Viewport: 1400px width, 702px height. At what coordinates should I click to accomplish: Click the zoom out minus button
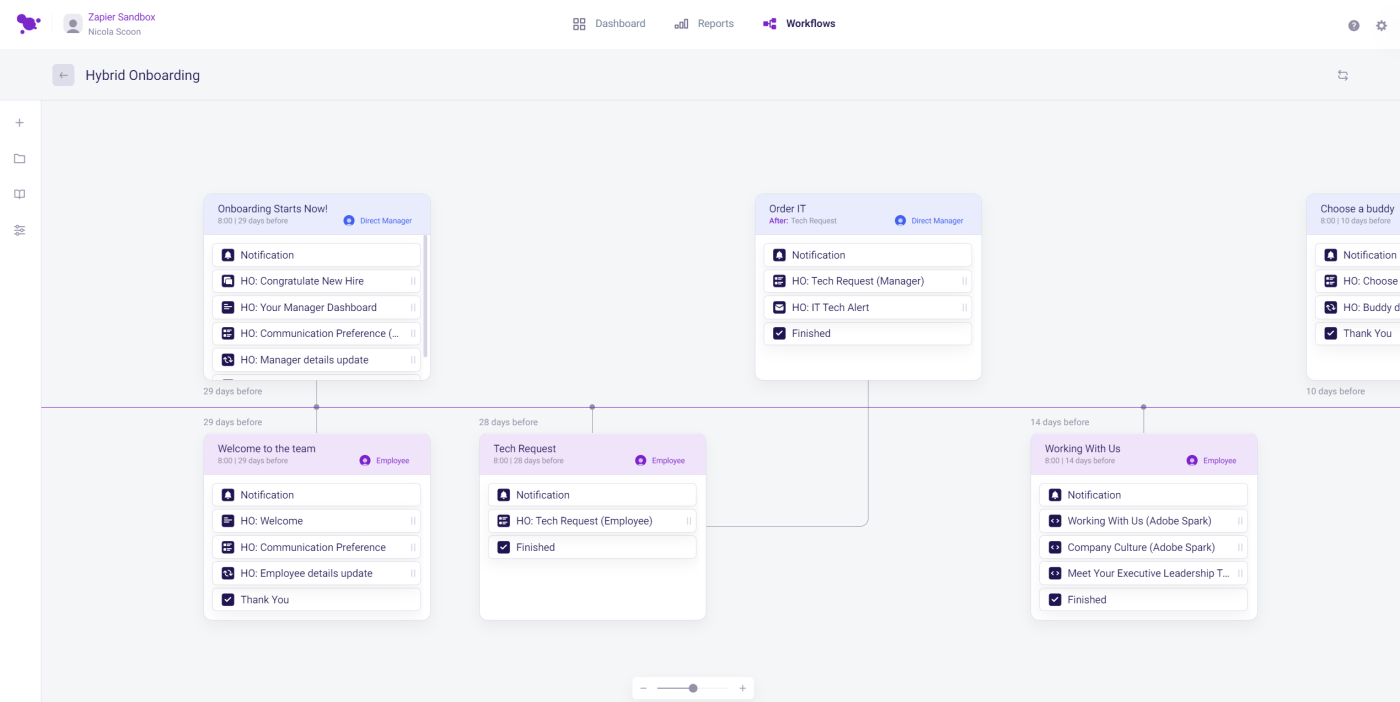pyautogui.click(x=643, y=688)
